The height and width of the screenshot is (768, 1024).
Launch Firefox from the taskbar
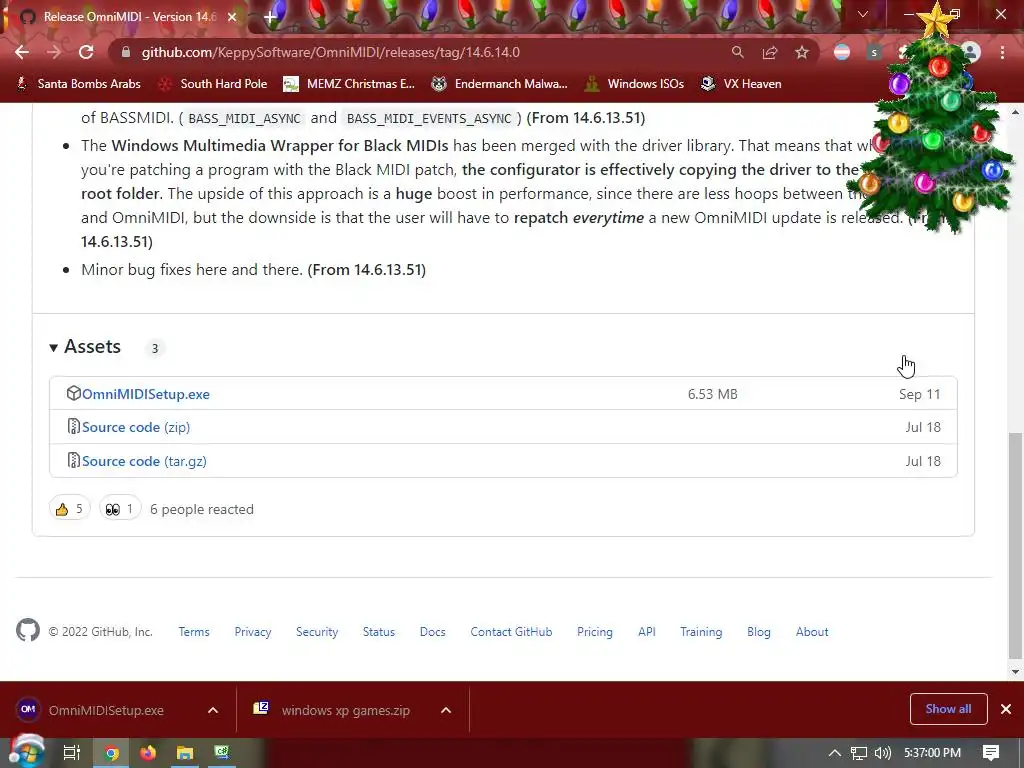point(148,753)
